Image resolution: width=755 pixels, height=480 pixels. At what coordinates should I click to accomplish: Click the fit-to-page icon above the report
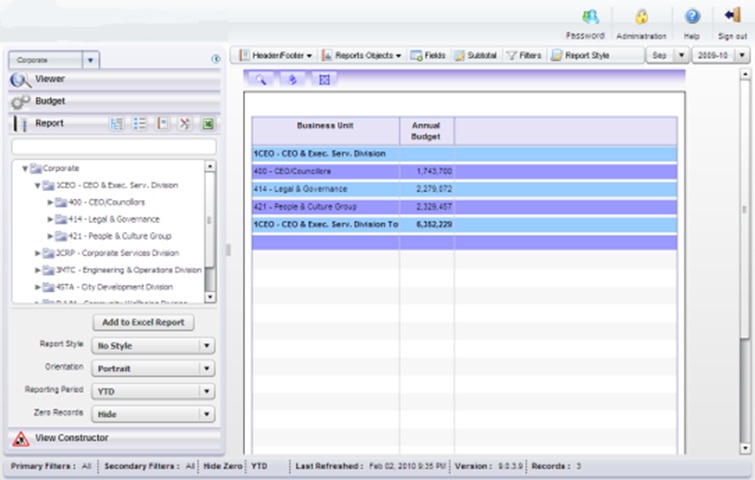tap(324, 79)
